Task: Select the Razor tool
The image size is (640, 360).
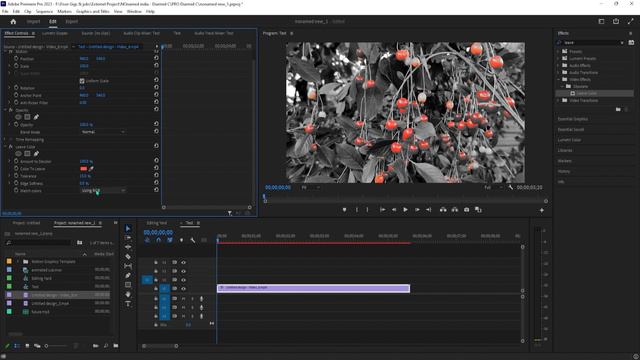Action: [x=128, y=256]
